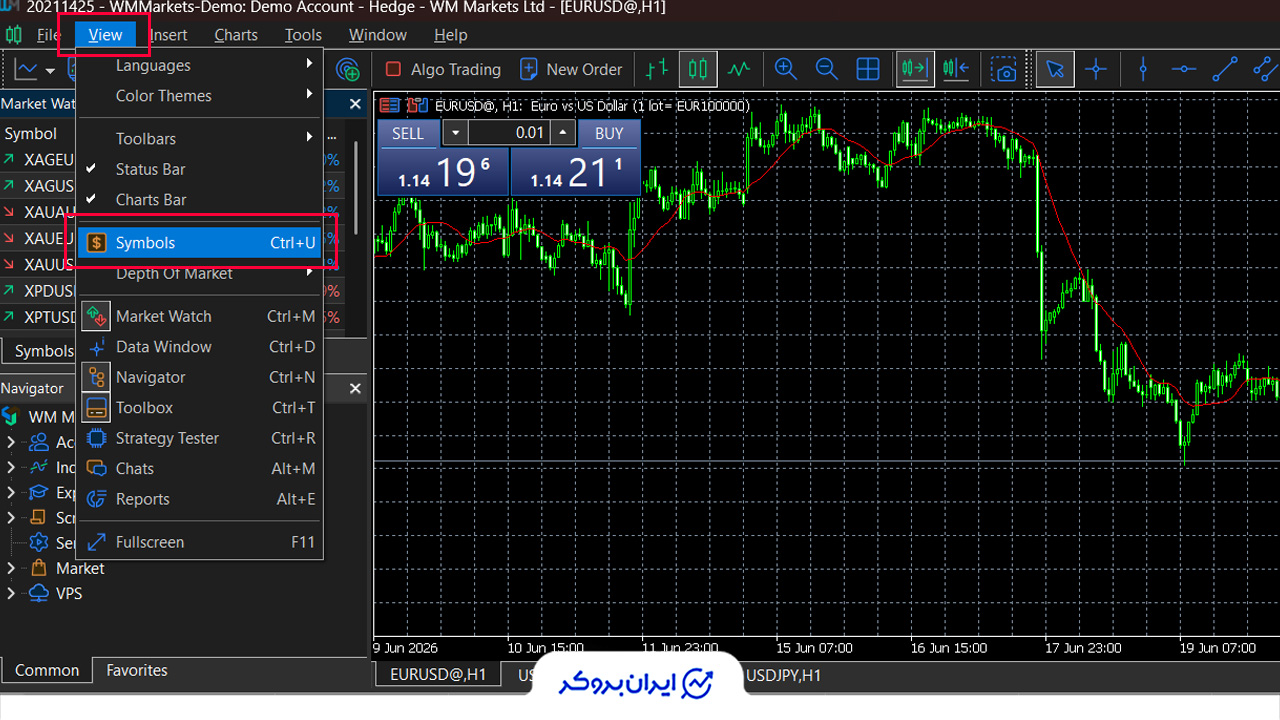
Task: Switch to the line chart icon
Action: pyautogui.click(x=739, y=69)
